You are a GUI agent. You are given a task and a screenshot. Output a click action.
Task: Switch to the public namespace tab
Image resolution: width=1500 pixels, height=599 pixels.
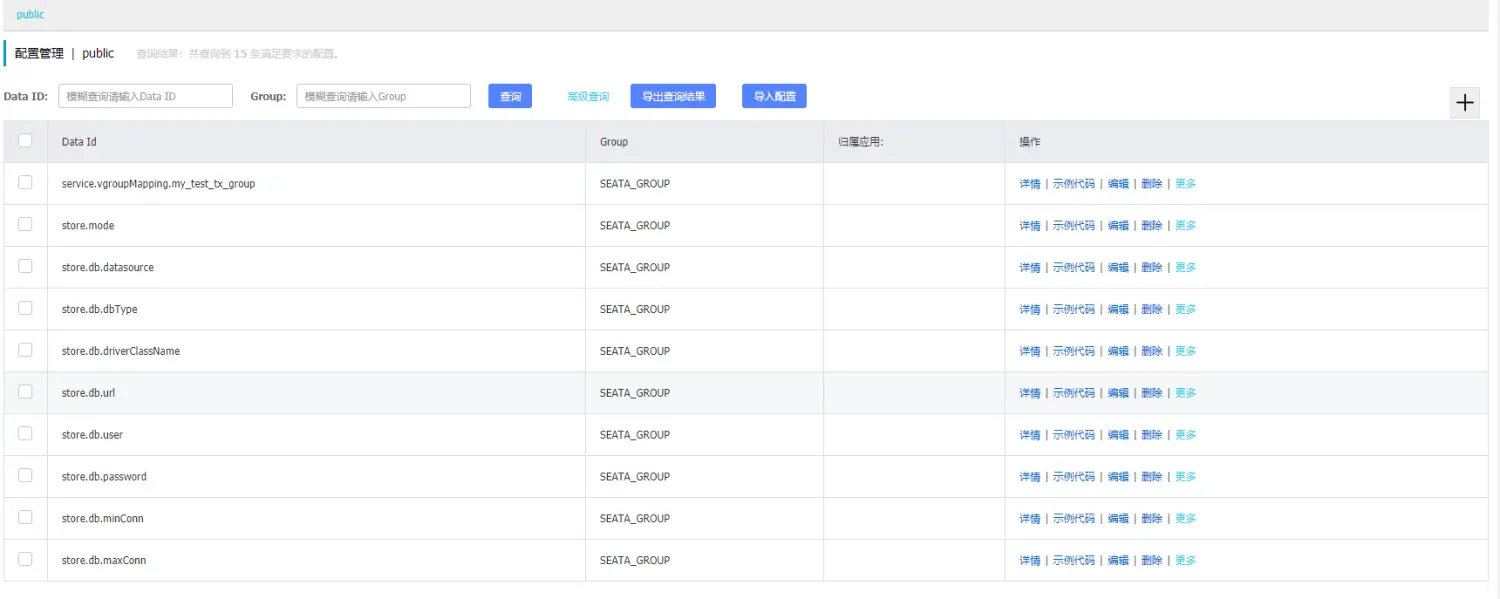coord(30,15)
